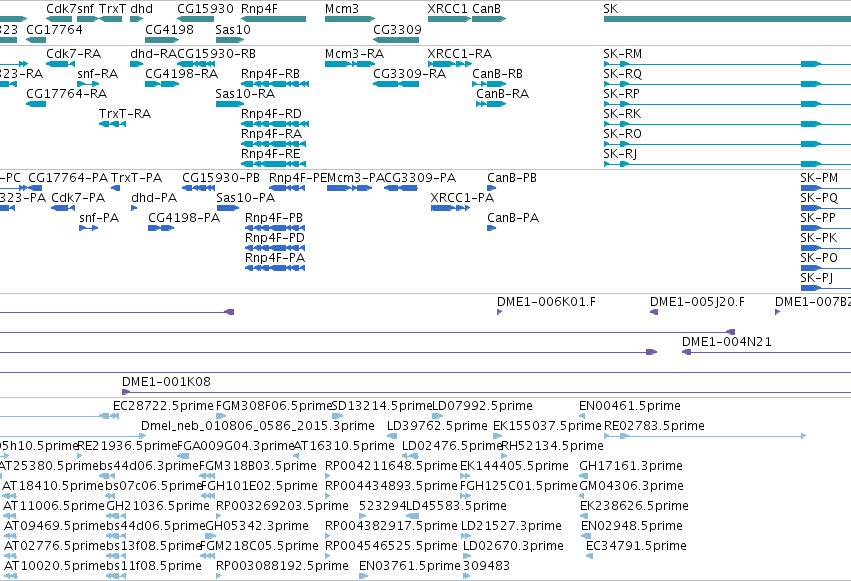Click protein Rnp4F-PB
851x581 pixels.
click(274, 218)
